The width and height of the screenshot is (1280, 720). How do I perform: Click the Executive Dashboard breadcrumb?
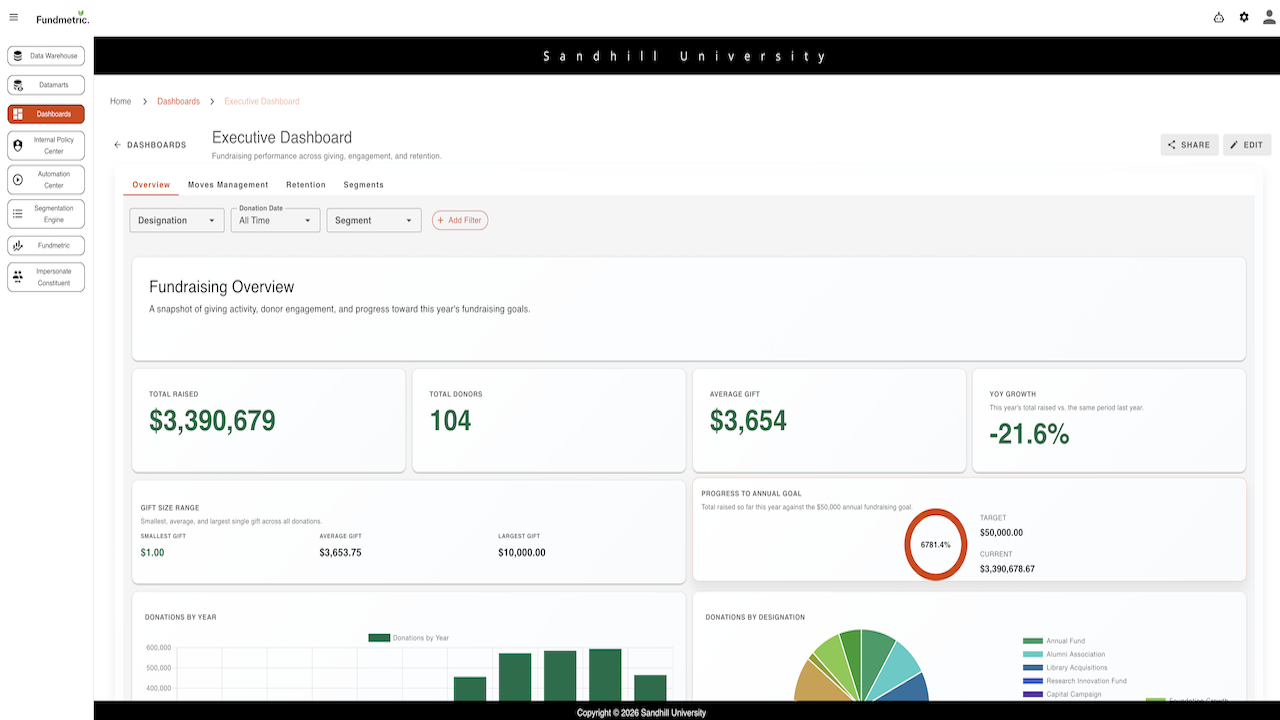[x=262, y=101]
